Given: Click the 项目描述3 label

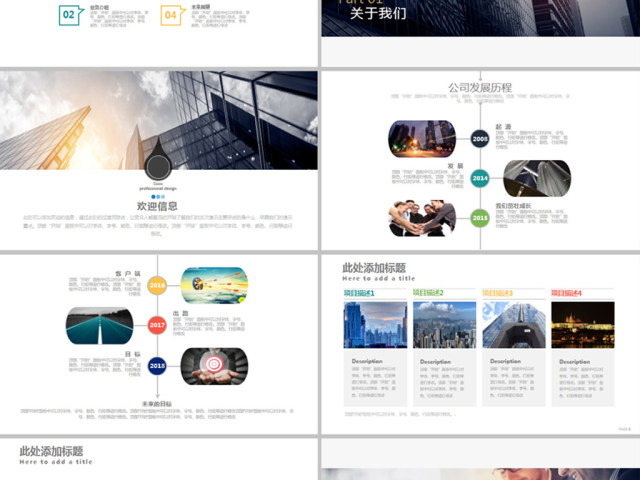Looking at the screenshot, I should 498,293.
